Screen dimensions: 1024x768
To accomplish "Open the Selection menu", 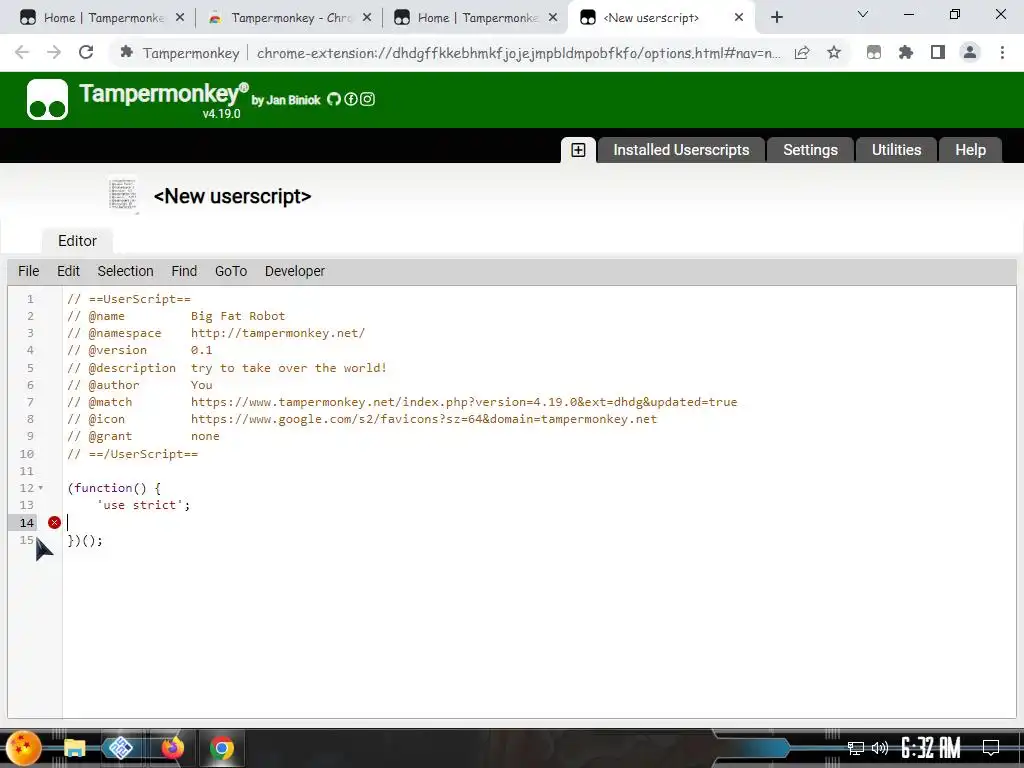I will 125,271.
